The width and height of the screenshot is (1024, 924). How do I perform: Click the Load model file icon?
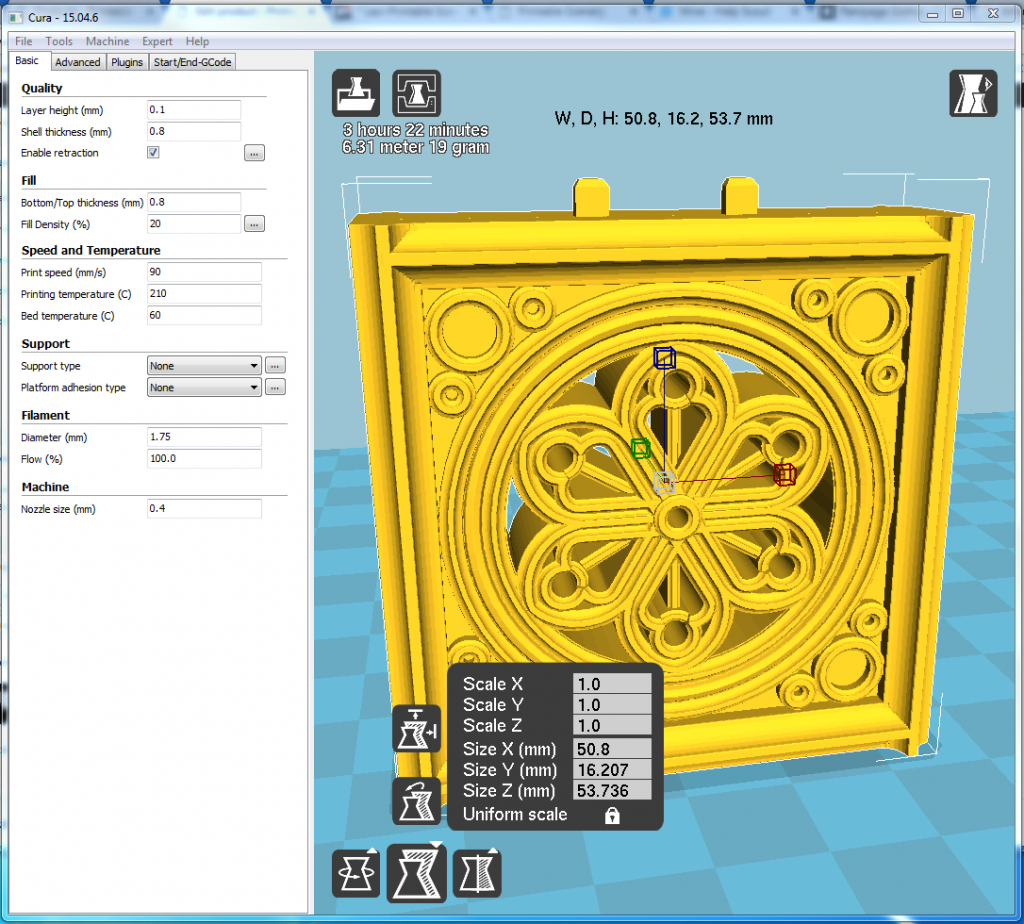click(356, 92)
